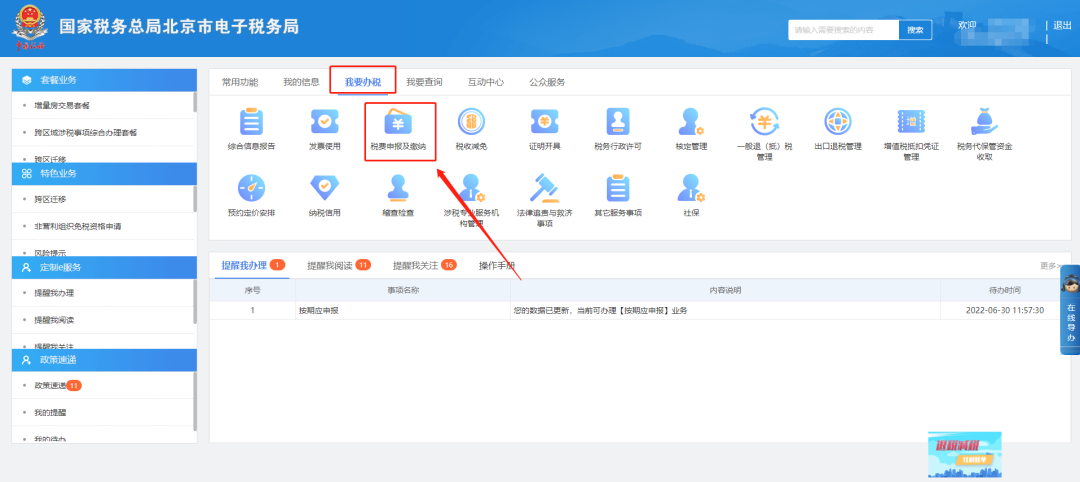1080x482 pixels.
Task: Switch to 互动中心 tab
Action: (x=486, y=82)
